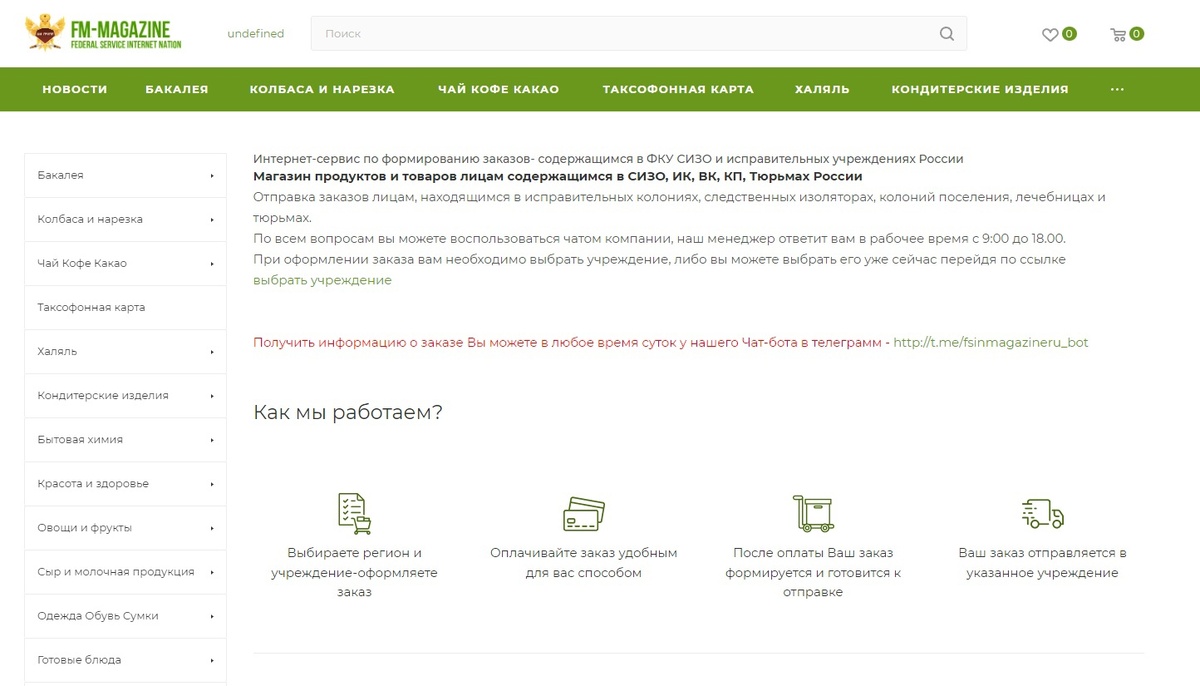1200x686 pixels.
Task: Expand the Халяль sidebar arrow
Action: 212,352
